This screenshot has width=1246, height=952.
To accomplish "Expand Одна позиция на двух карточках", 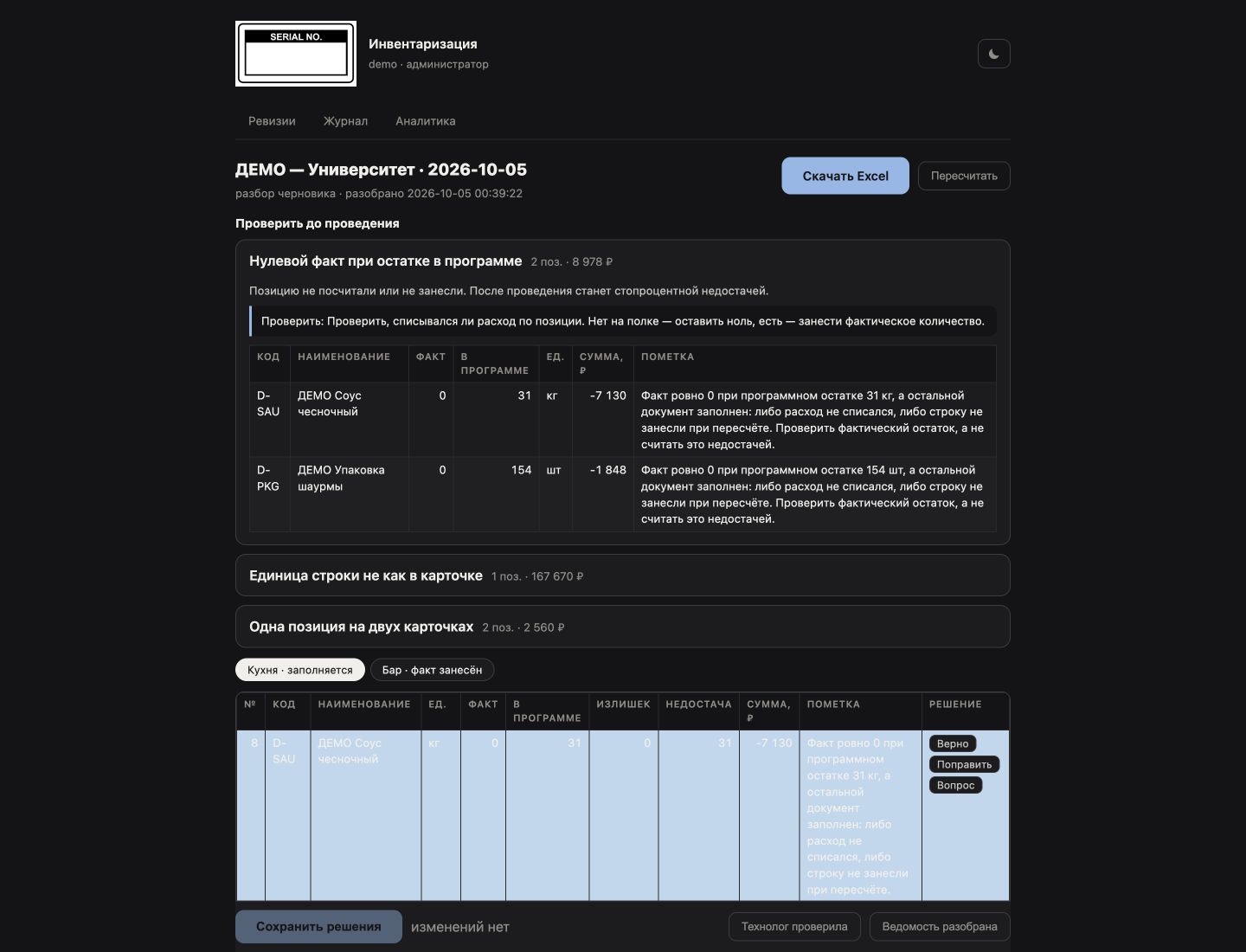I will click(x=622, y=627).
